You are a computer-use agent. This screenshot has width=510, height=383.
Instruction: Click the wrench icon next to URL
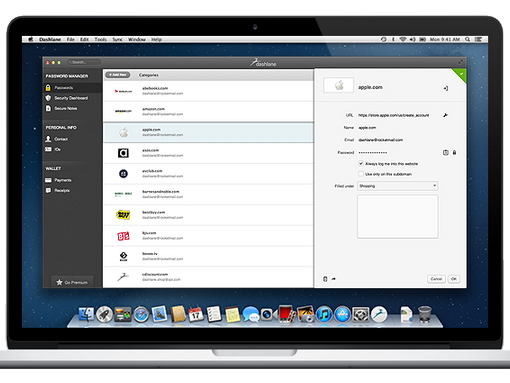[445, 115]
